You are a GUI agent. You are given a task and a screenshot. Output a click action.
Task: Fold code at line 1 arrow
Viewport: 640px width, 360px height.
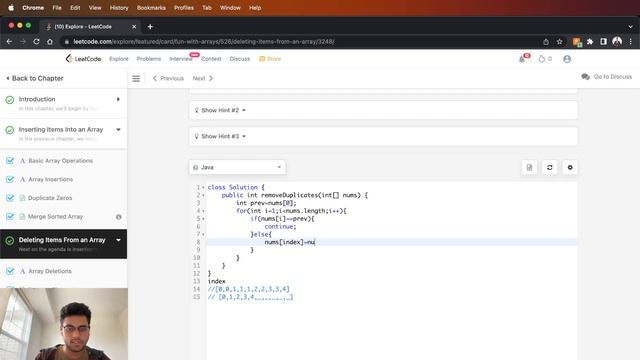pyautogui.click(x=203, y=187)
